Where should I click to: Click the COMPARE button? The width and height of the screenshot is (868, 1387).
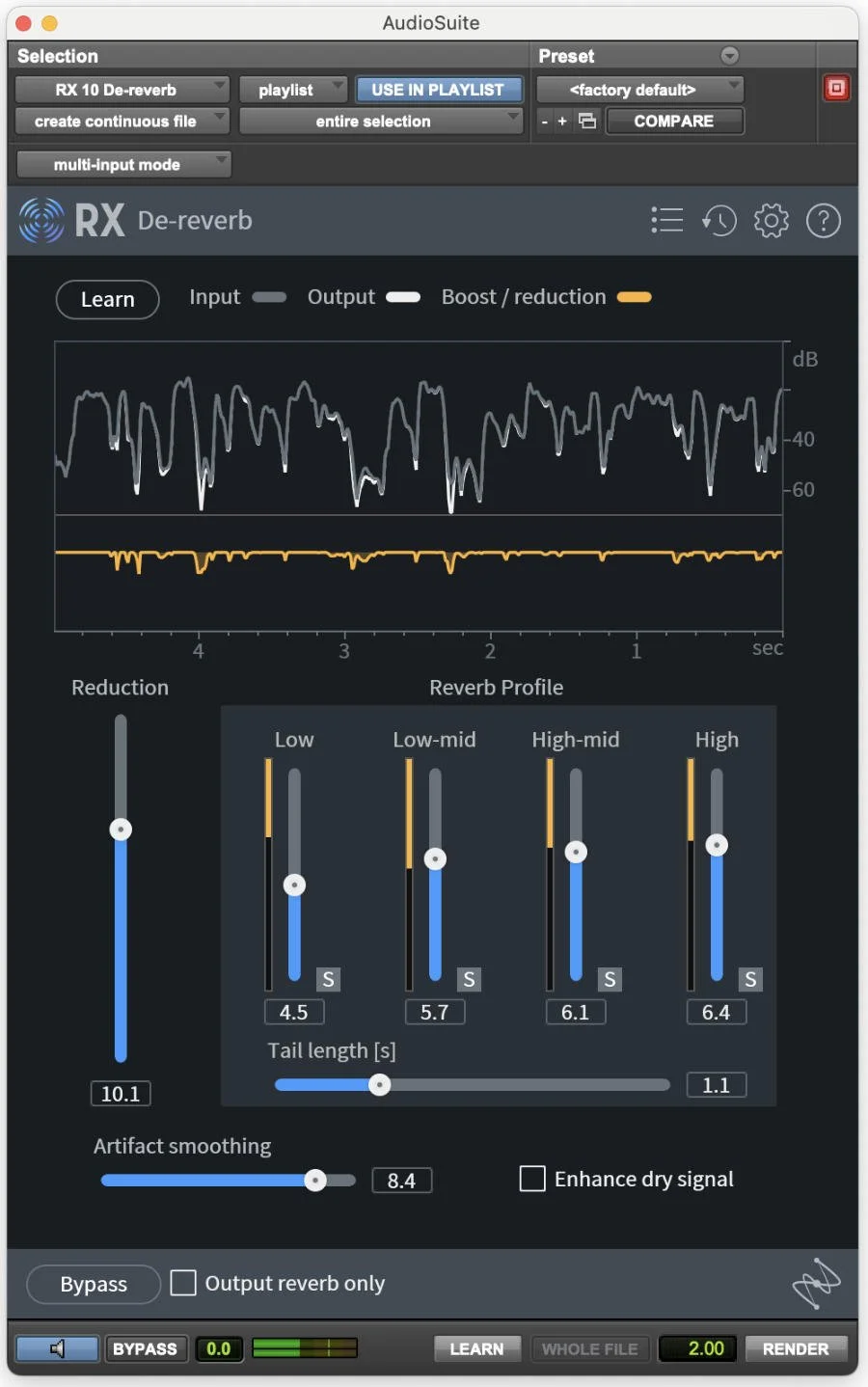(x=674, y=122)
